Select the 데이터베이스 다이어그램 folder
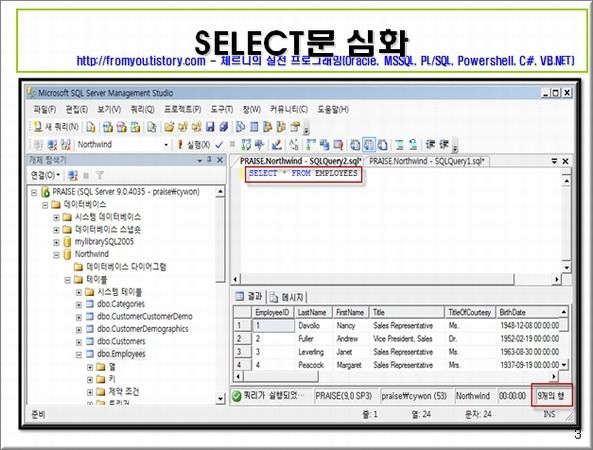Image resolution: width=593 pixels, height=450 pixels. [x=126, y=267]
